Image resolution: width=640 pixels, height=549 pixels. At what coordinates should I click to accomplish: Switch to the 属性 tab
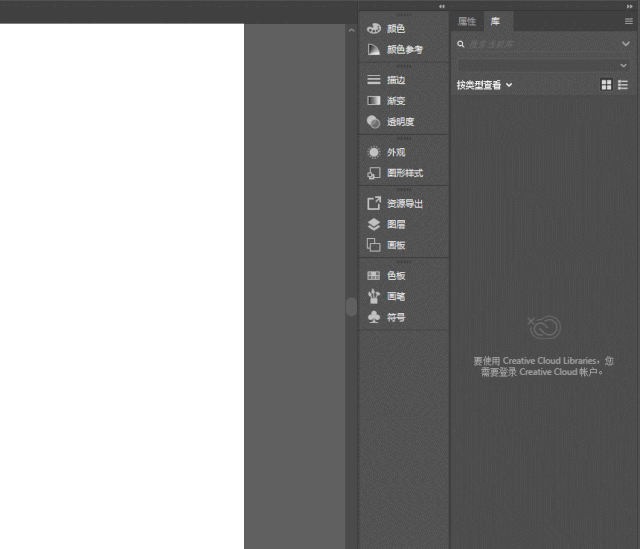pyautogui.click(x=467, y=21)
